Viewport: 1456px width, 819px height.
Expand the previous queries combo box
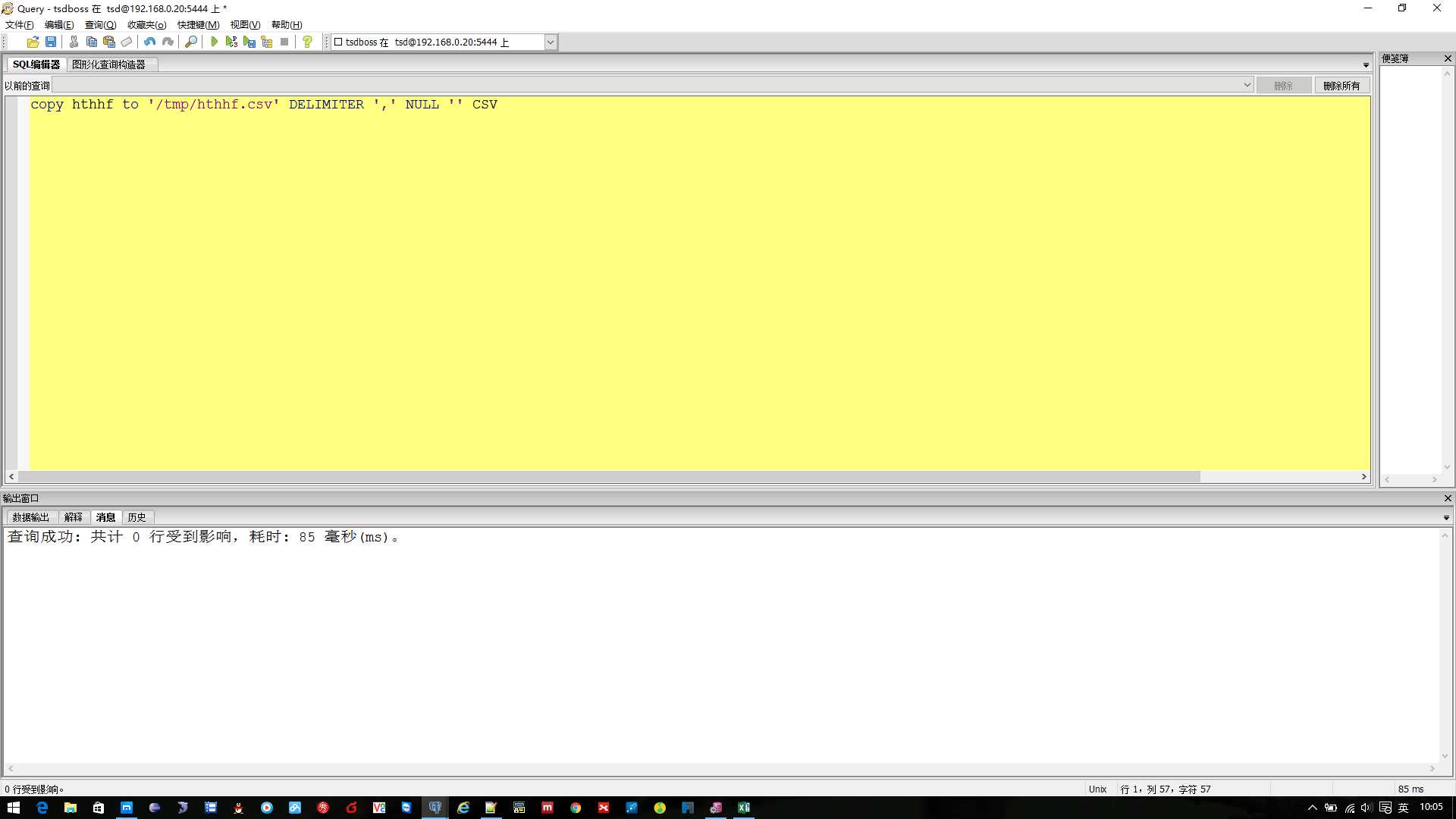[1247, 85]
